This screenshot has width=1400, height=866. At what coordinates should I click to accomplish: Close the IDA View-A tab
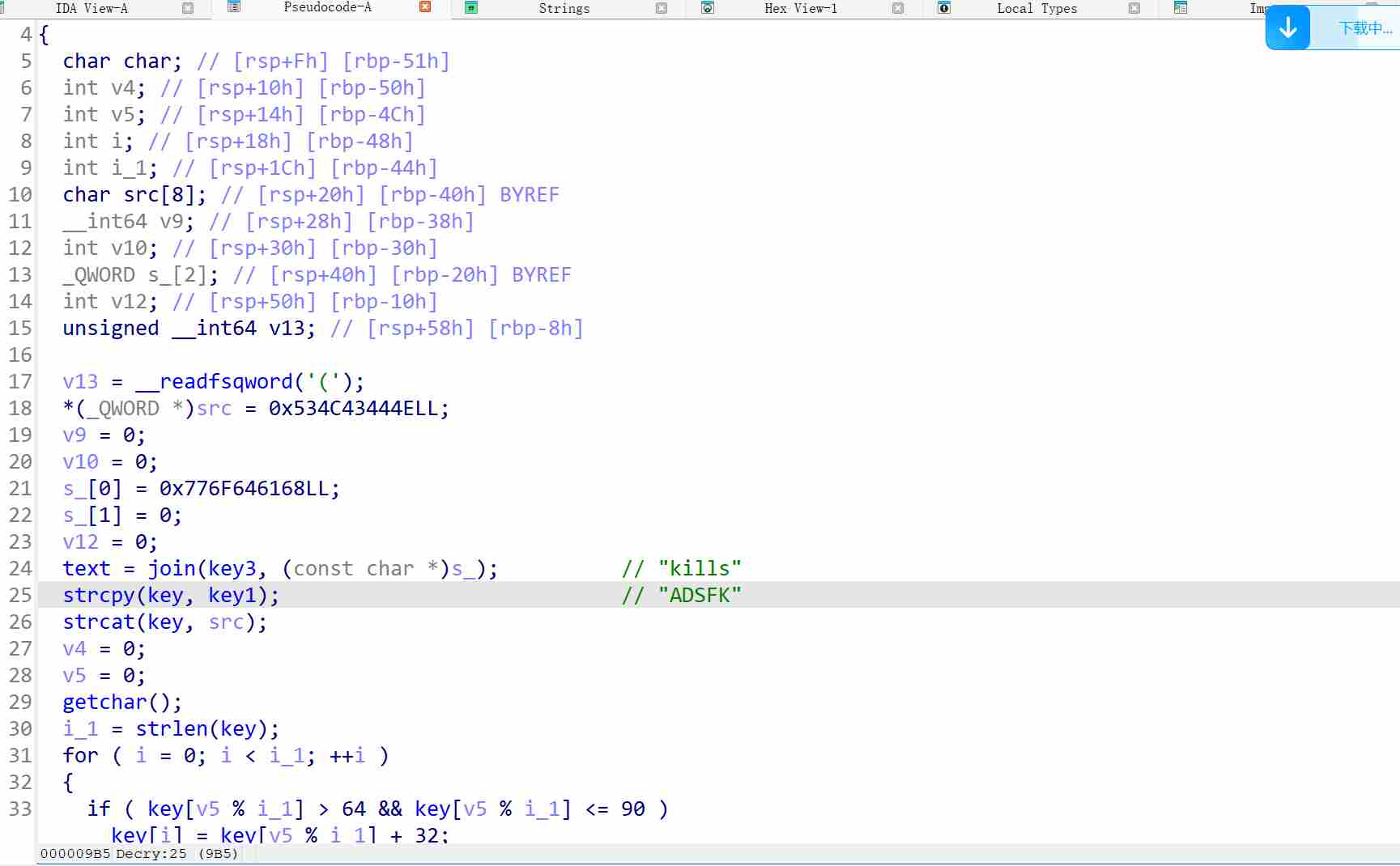pos(188,8)
